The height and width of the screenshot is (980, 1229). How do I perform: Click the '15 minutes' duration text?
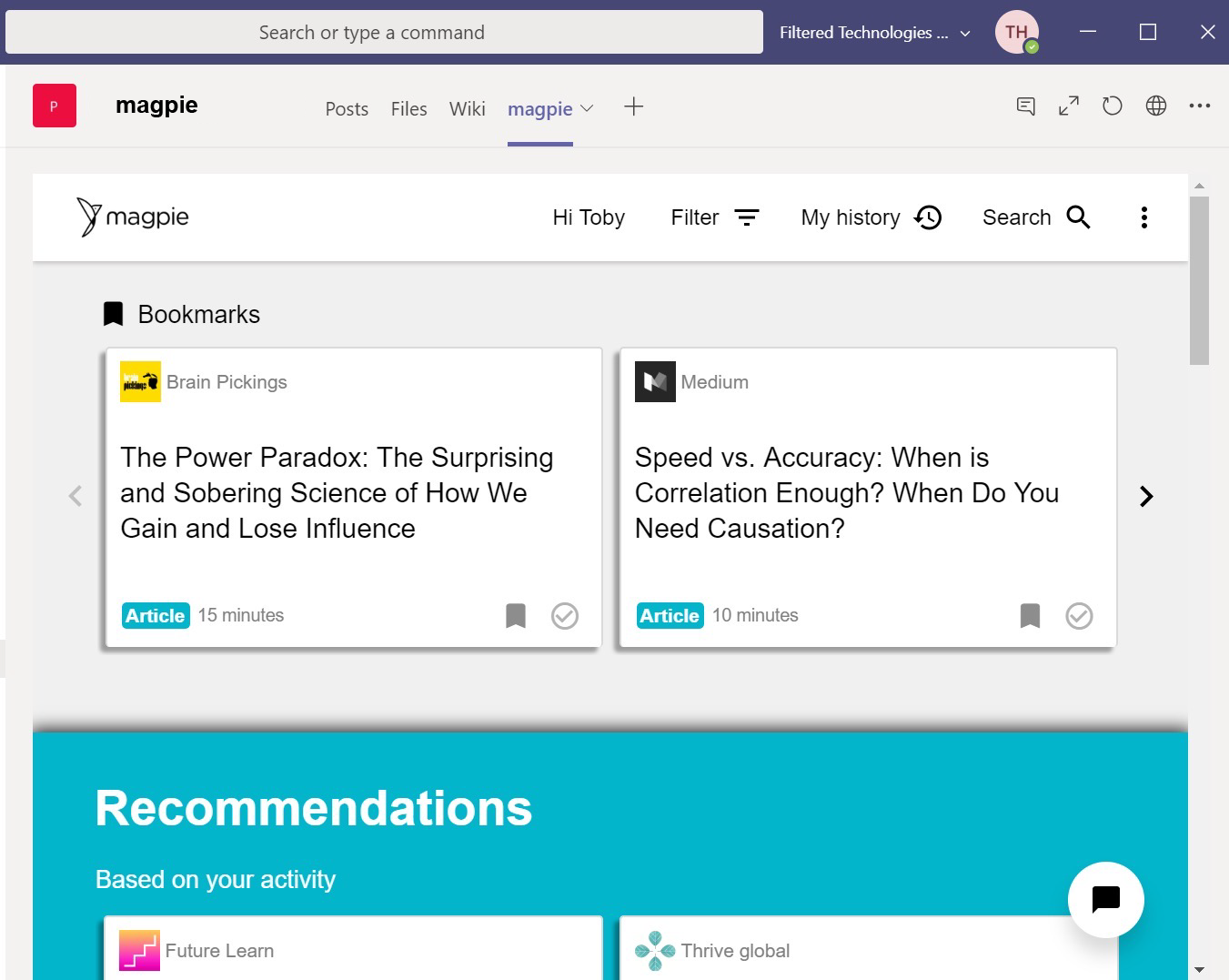coord(241,615)
